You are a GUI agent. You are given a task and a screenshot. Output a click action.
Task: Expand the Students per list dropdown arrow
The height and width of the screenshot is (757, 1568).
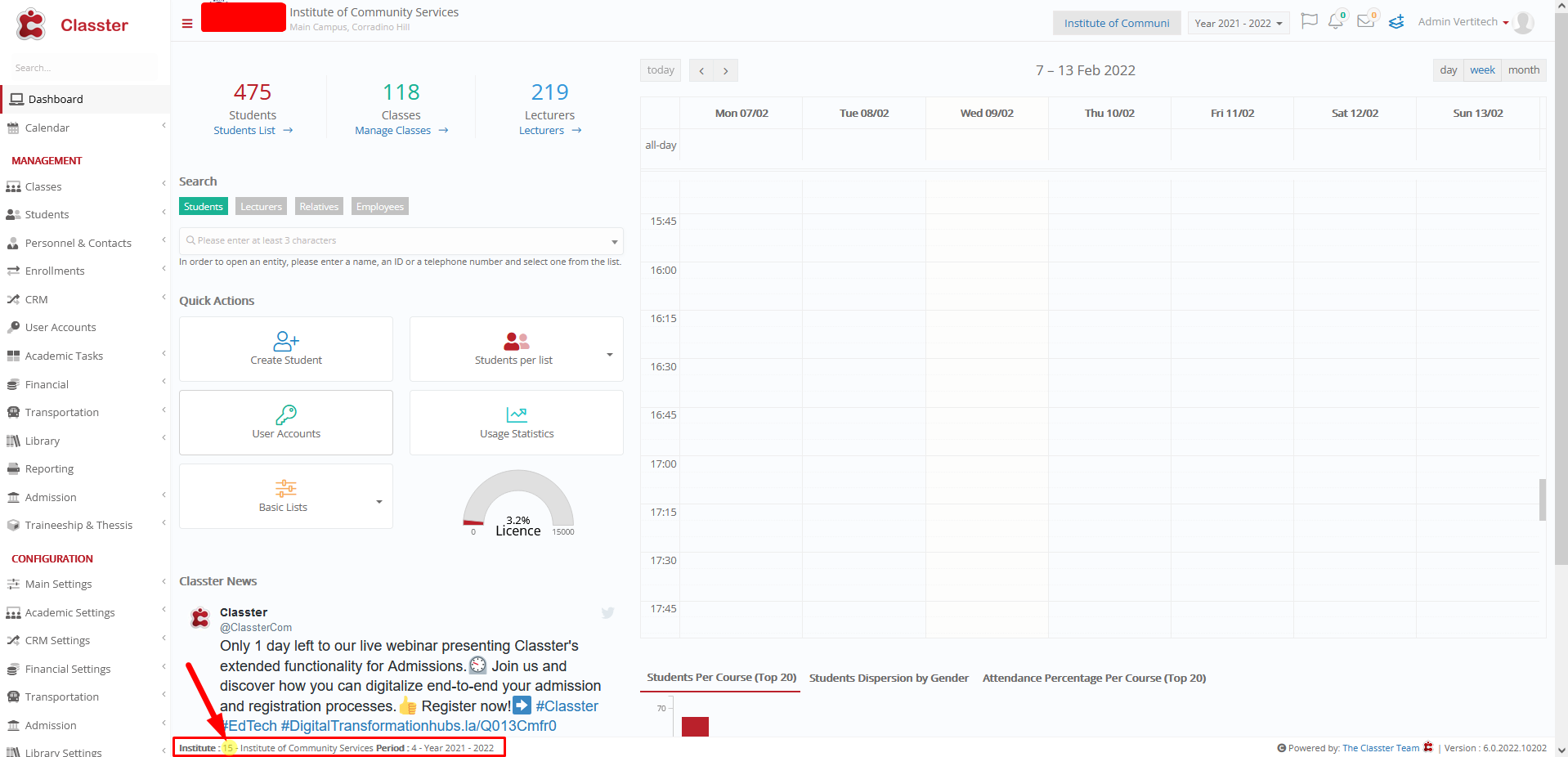coord(609,355)
